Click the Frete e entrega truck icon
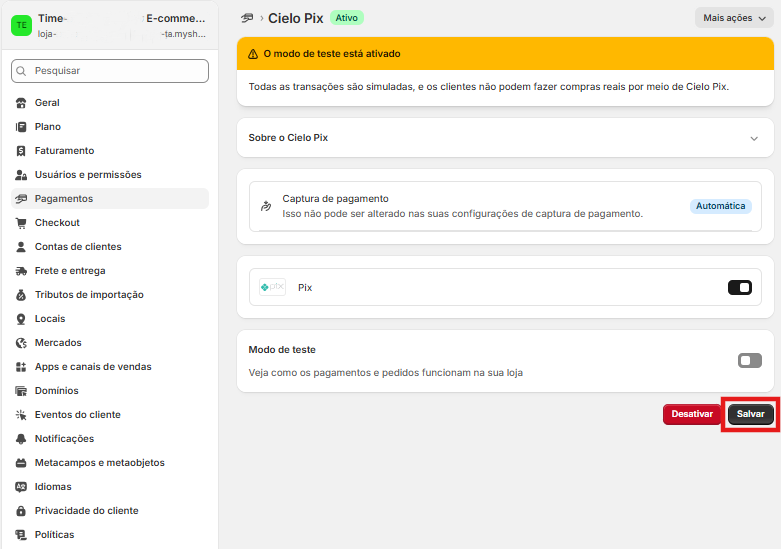 21,271
